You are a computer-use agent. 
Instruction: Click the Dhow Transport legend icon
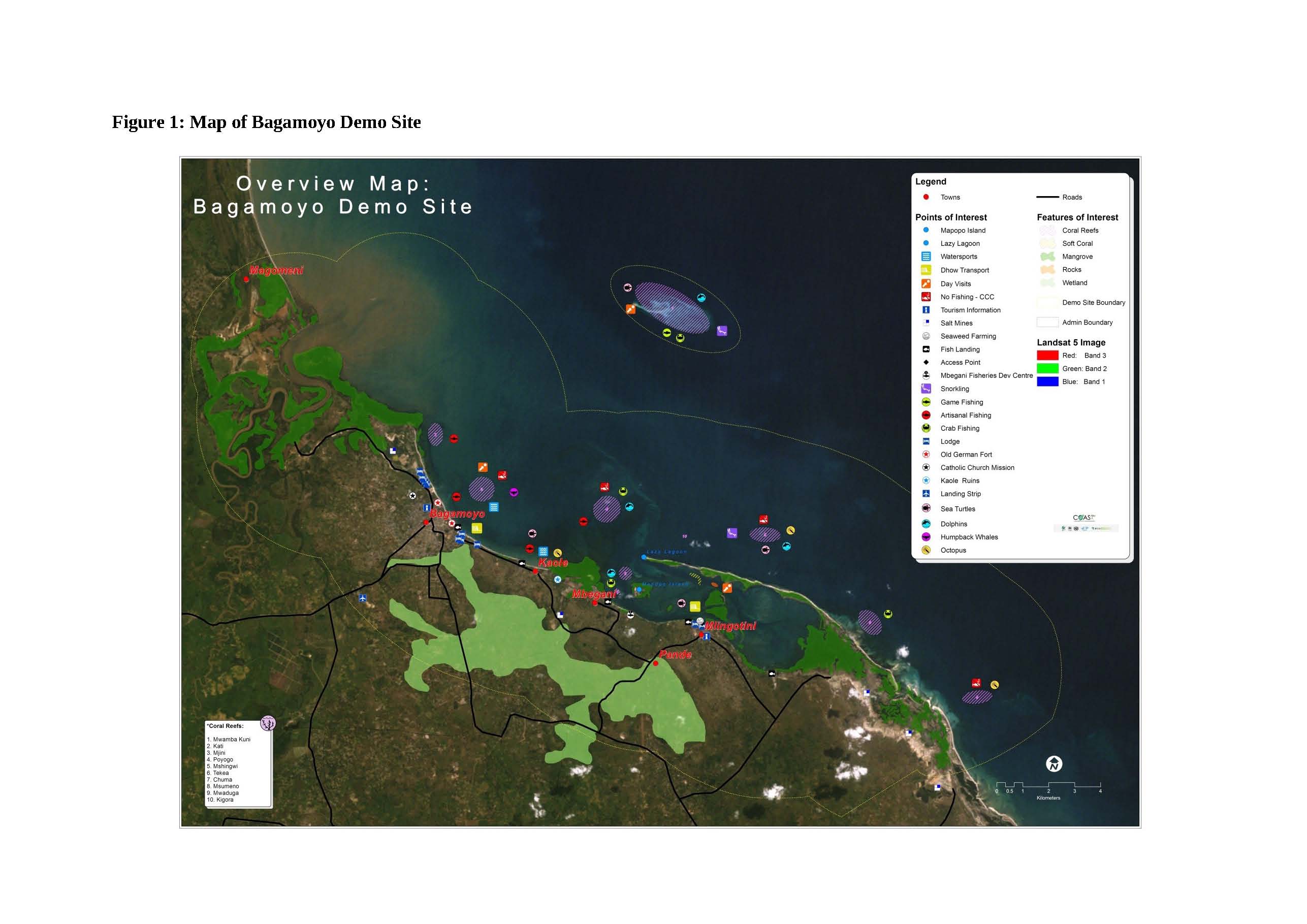[x=926, y=270]
